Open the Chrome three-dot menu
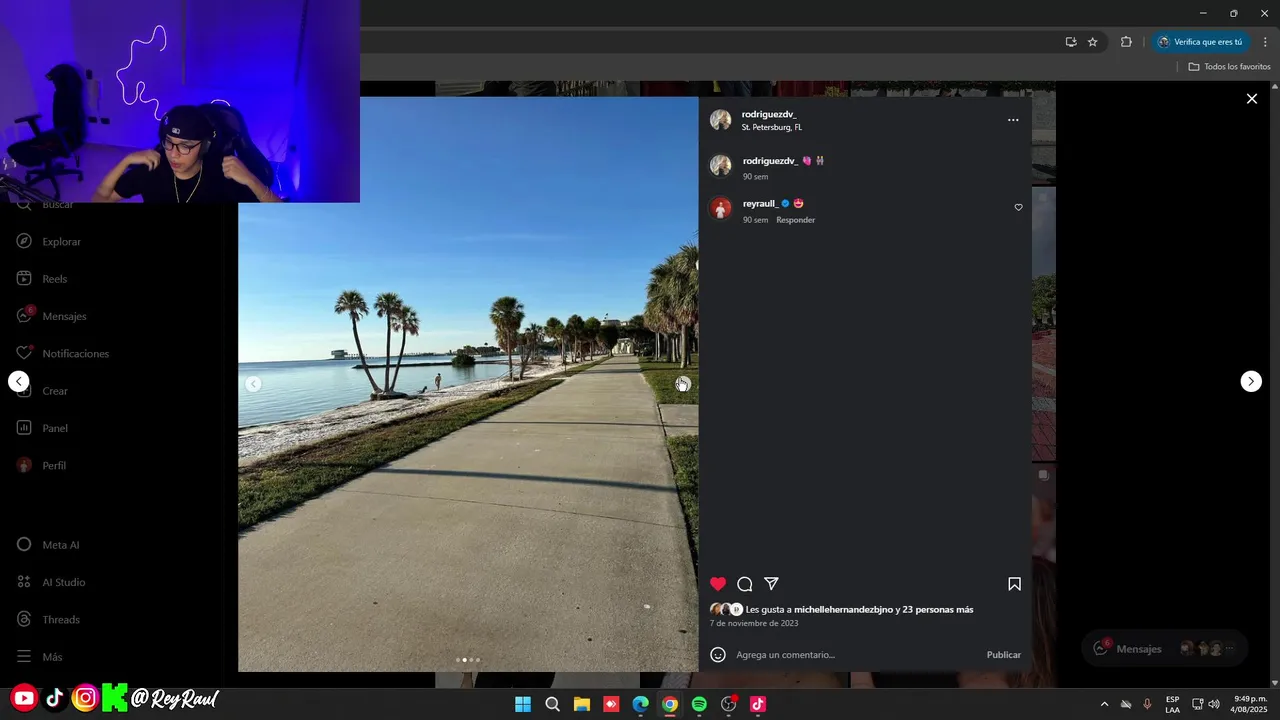This screenshot has height=720, width=1280. [x=1265, y=42]
